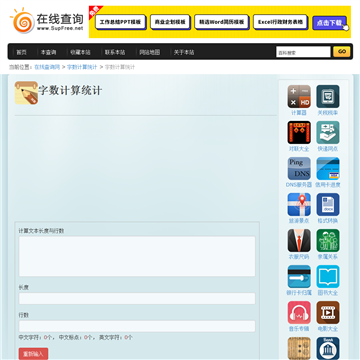
Task: Open the 旅游景点 map pin icon
Action: tap(299, 204)
